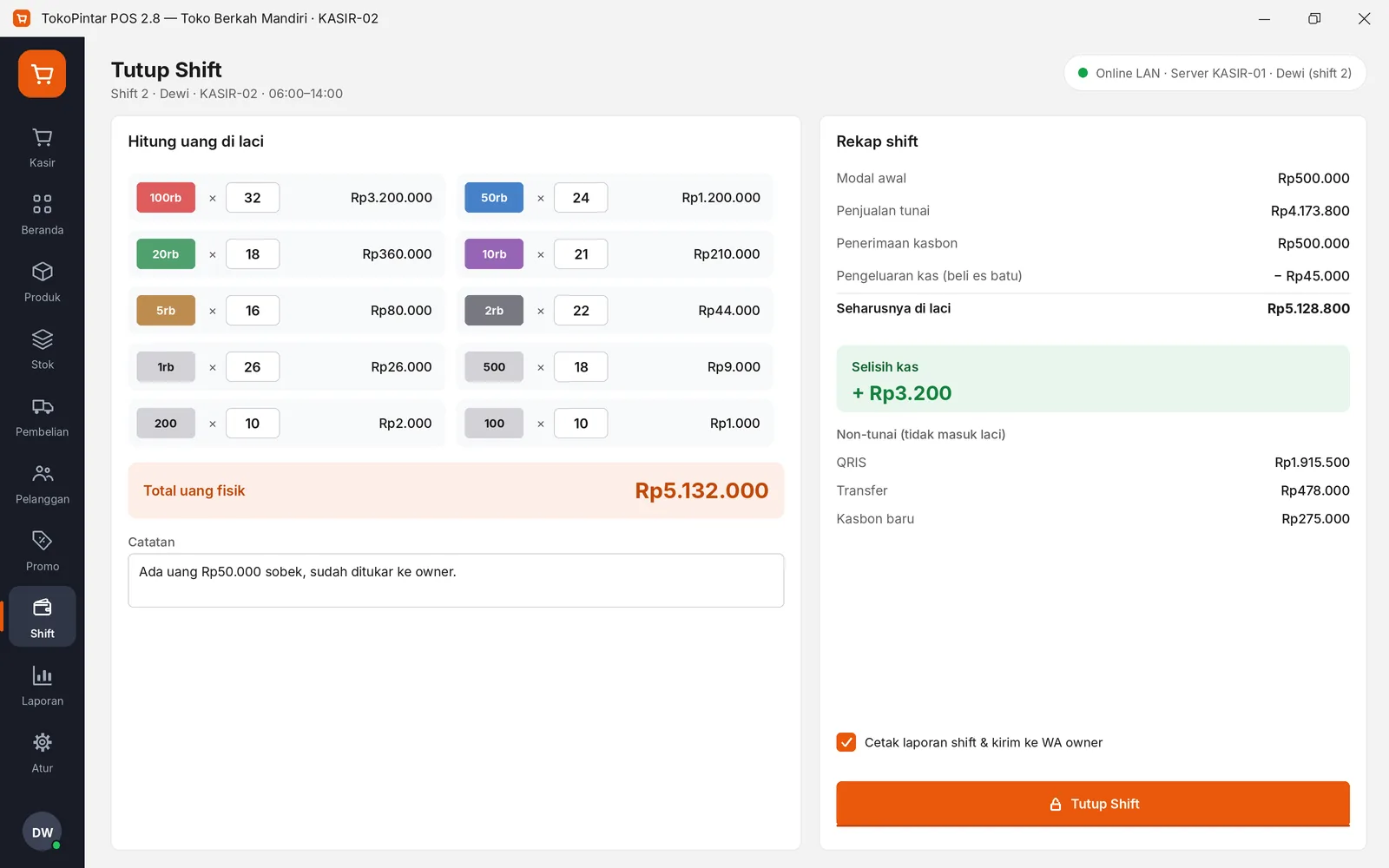Click the DW user avatar
The width and height of the screenshot is (1389, 868).
[42, 832]
